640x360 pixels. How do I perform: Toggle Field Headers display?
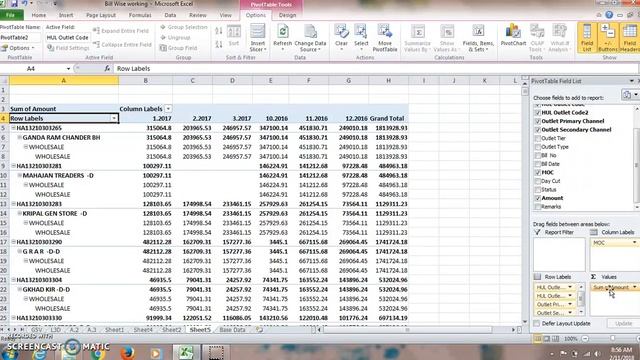[x=629, y=38]
